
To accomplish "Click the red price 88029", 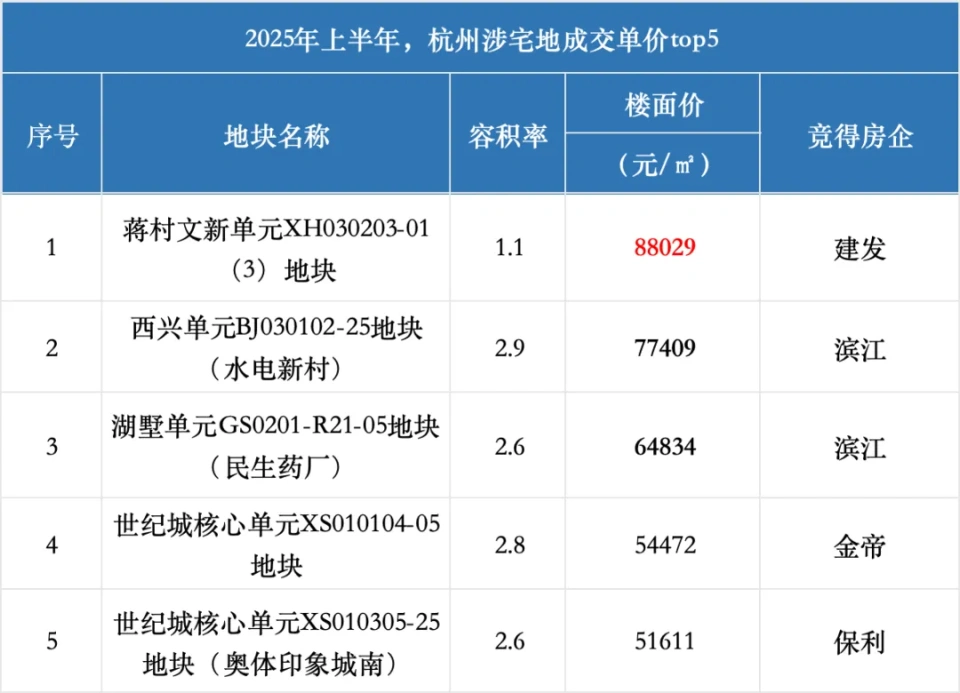I will click(x=665, y=247).
